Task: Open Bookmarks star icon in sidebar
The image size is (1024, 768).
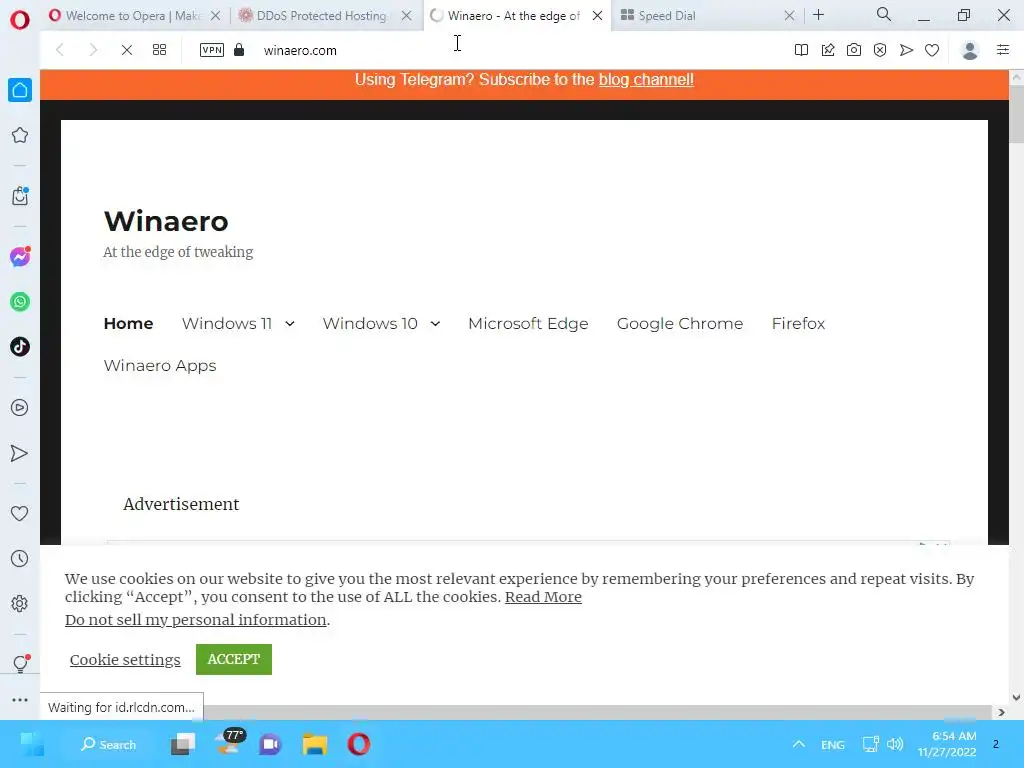Action: coord(20,135)
